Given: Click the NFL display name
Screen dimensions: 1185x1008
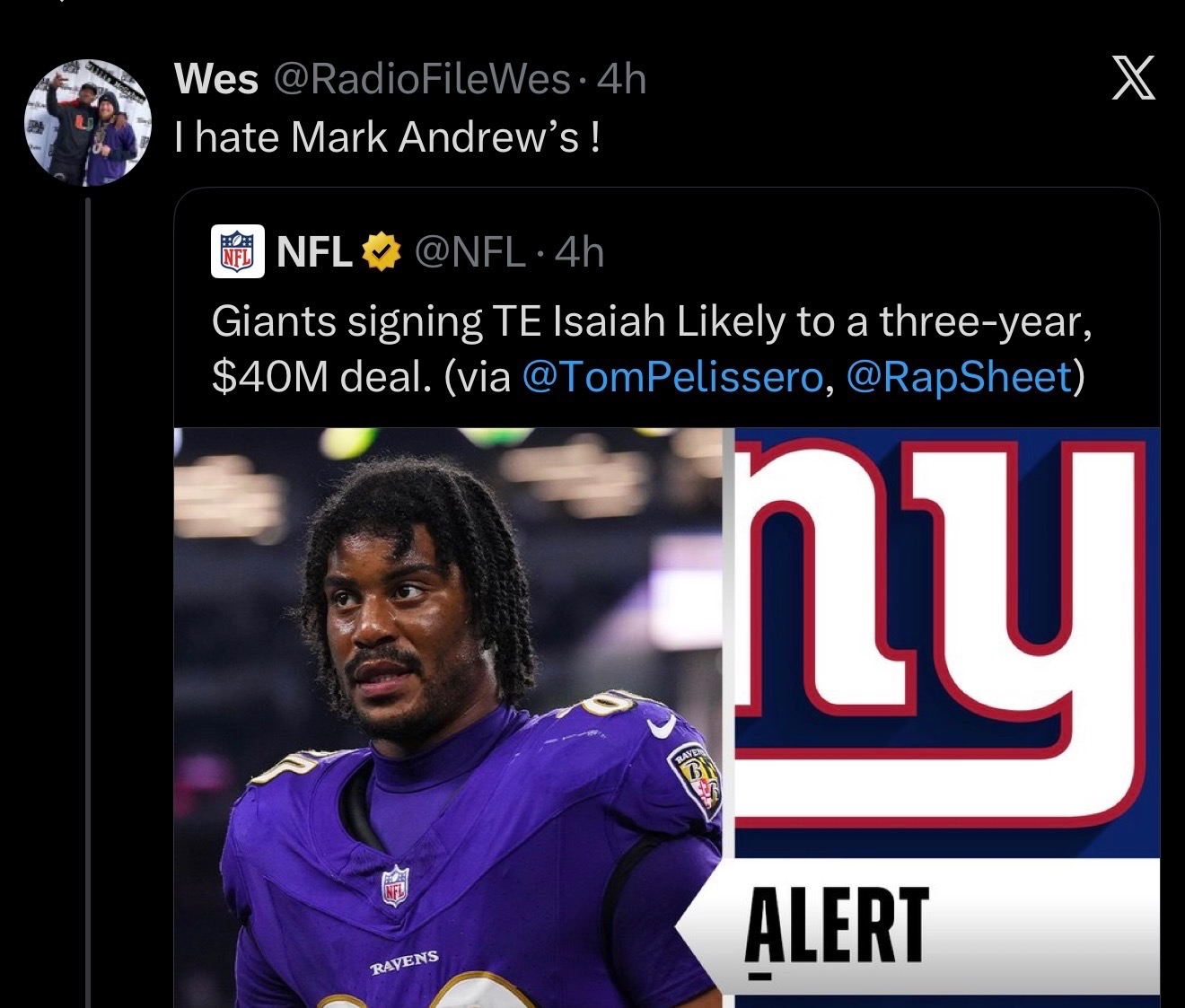Looking at the screenshot, I should (314, 252).
